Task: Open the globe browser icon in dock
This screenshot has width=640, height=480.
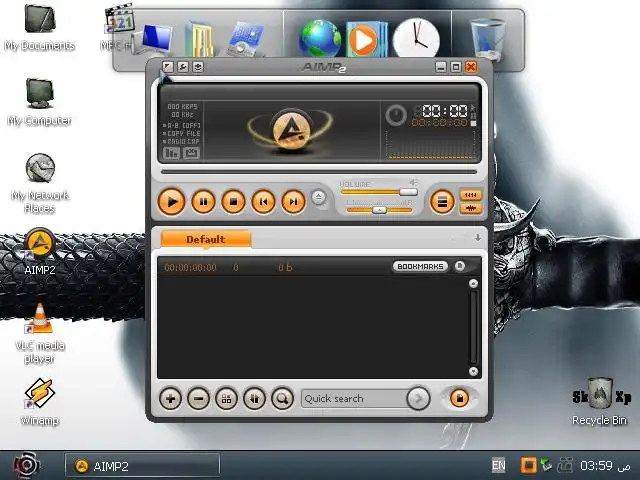Action: (320, 39)
